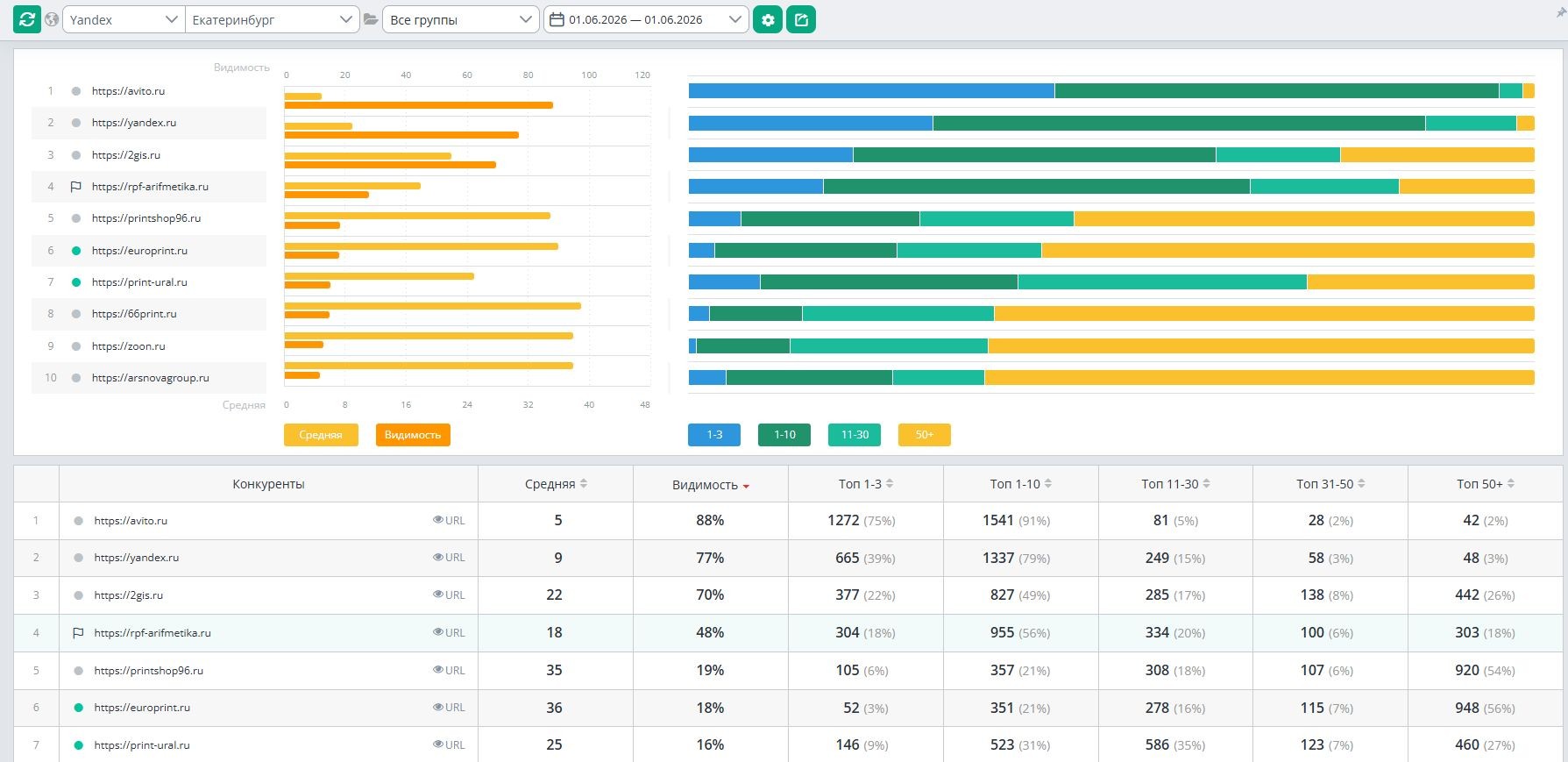Click the green refresh icon button
This screenshot has height=762, width=1568.
27,19
